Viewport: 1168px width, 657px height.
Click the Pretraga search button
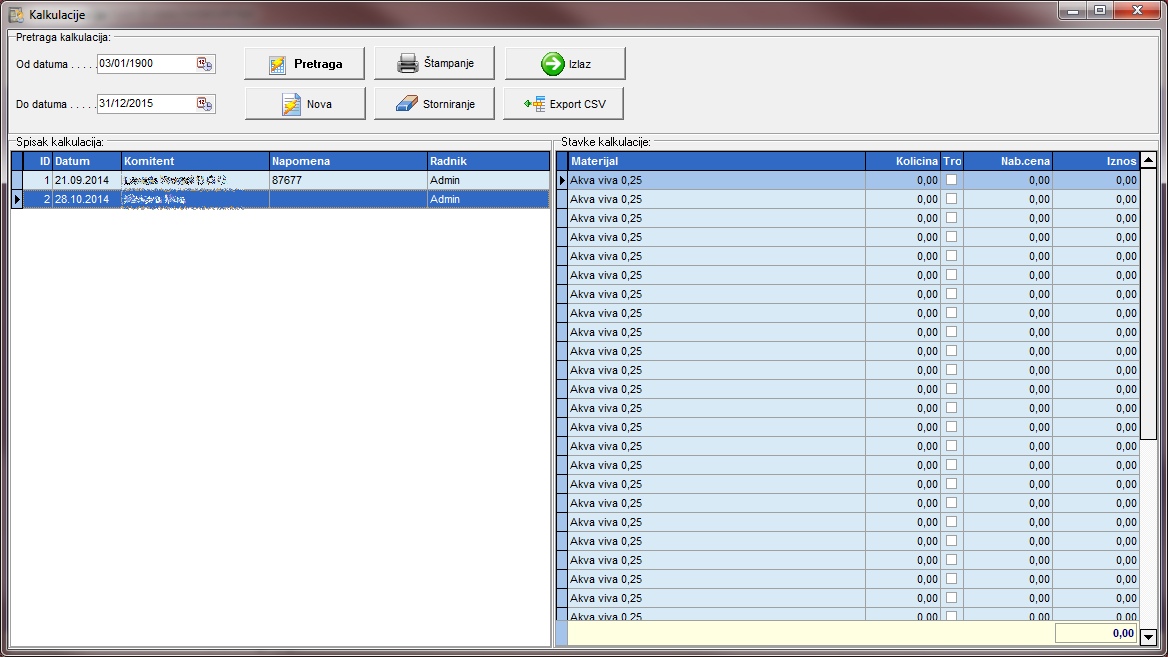305,64
